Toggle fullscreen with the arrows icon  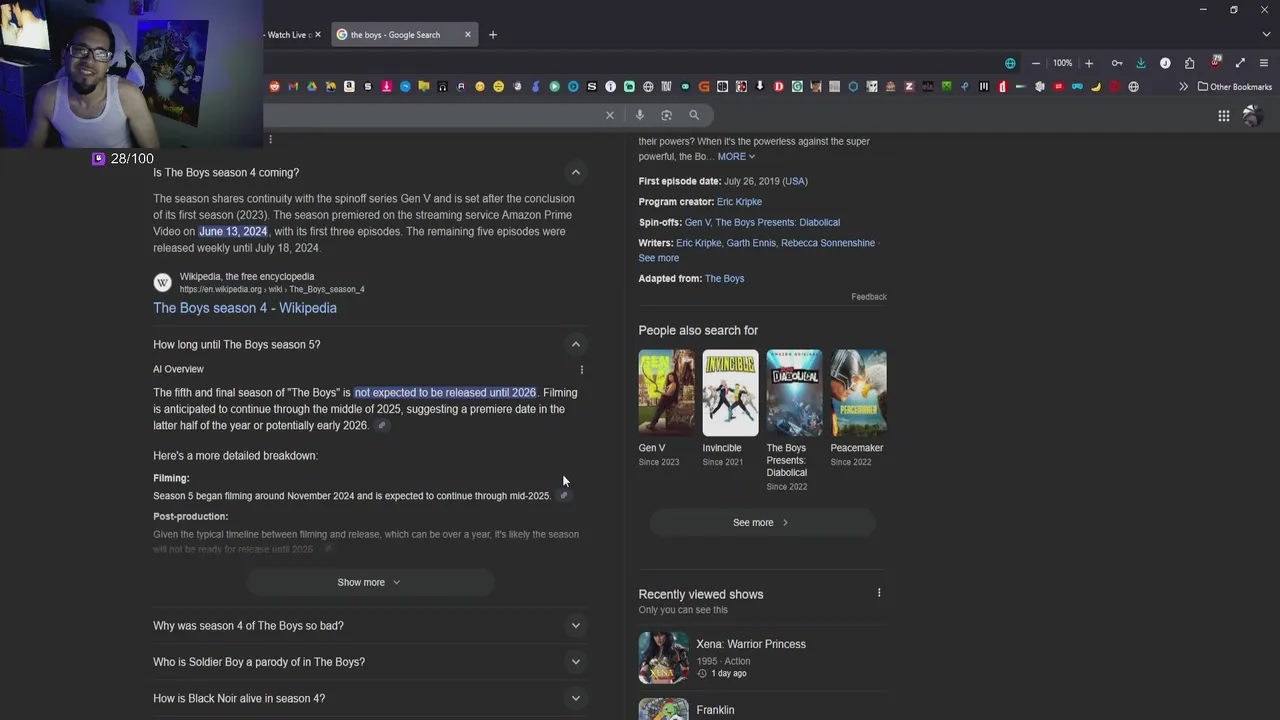click(1241, 63)
